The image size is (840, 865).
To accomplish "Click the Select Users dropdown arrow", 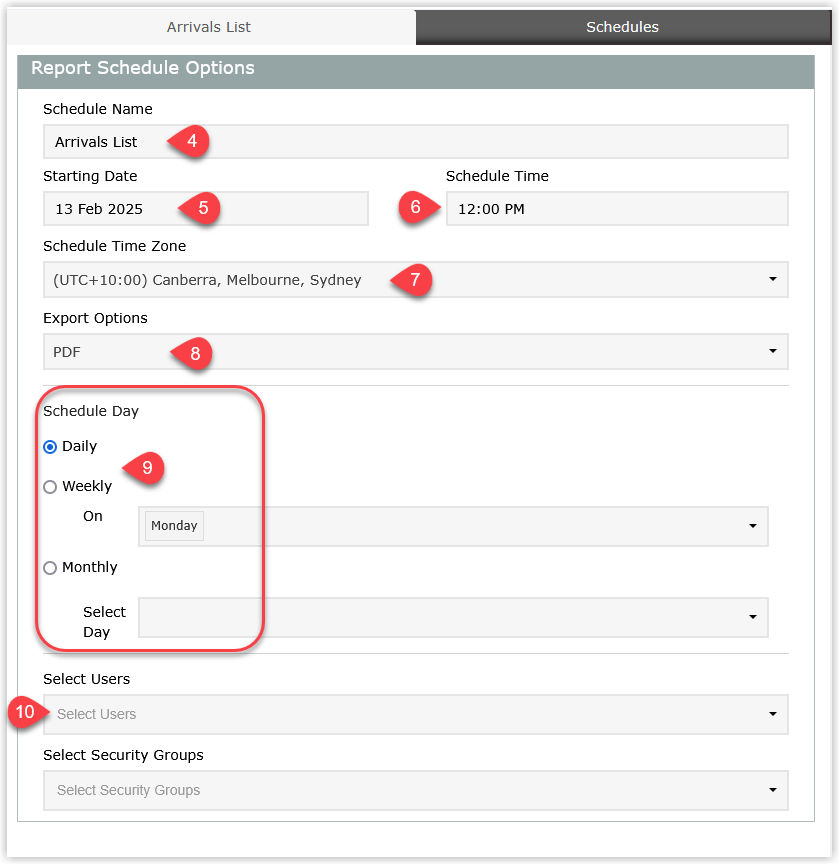I will 773,714.
